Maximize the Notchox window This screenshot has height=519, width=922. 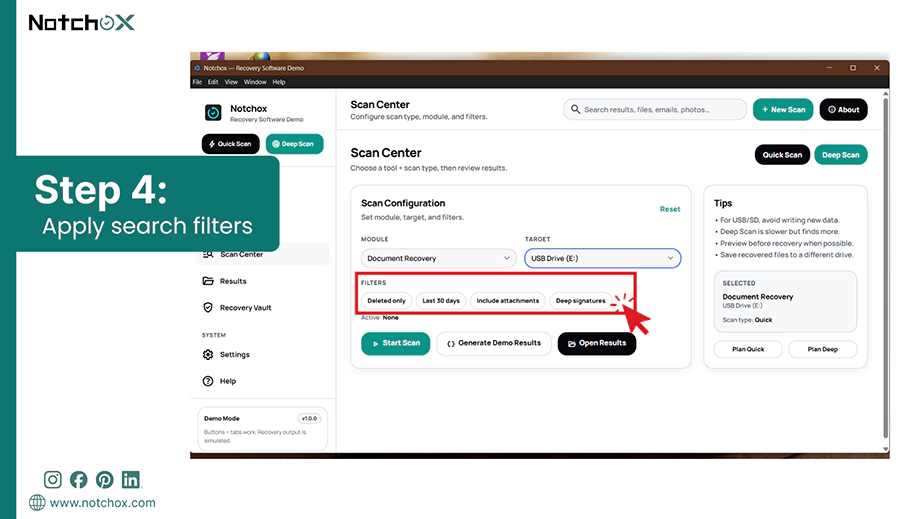coord(853,68)
